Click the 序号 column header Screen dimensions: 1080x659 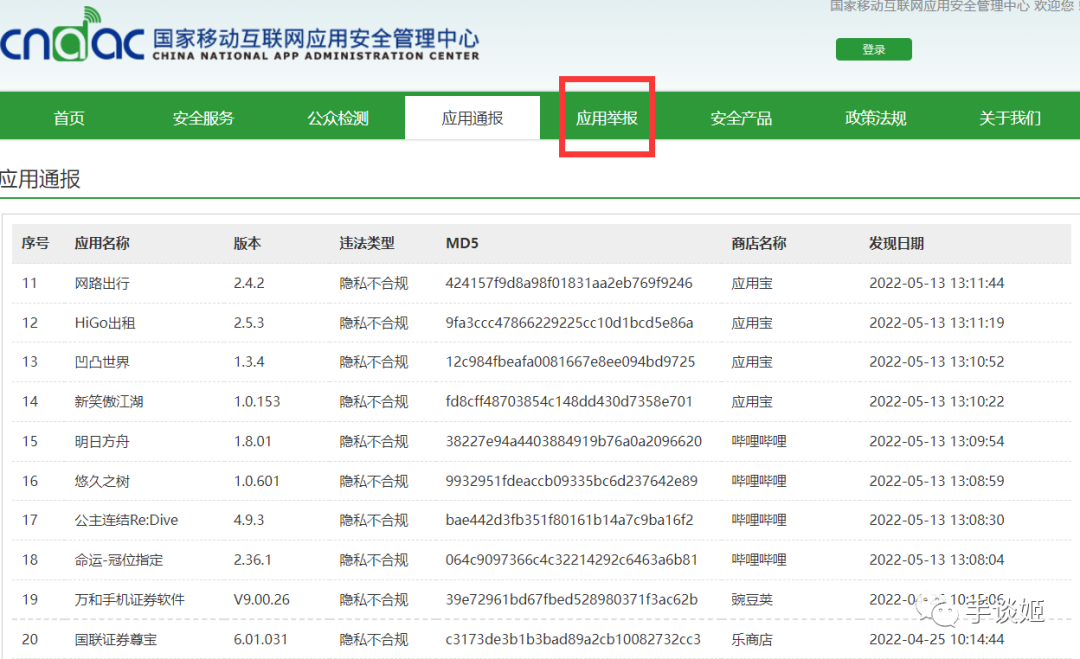pyautogui.click(x=35, y=243)
